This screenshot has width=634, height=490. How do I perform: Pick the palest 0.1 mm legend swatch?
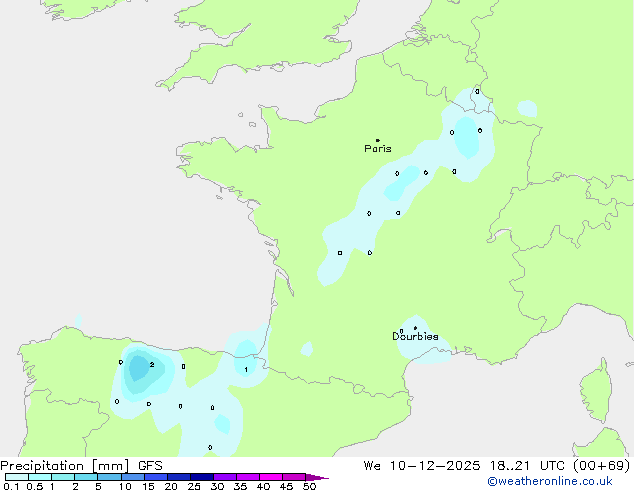click(x=16, y=477)
